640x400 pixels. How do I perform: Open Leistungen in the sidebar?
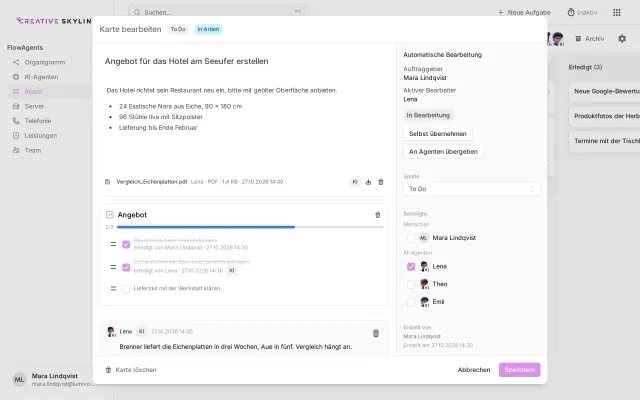coord(41,136)
